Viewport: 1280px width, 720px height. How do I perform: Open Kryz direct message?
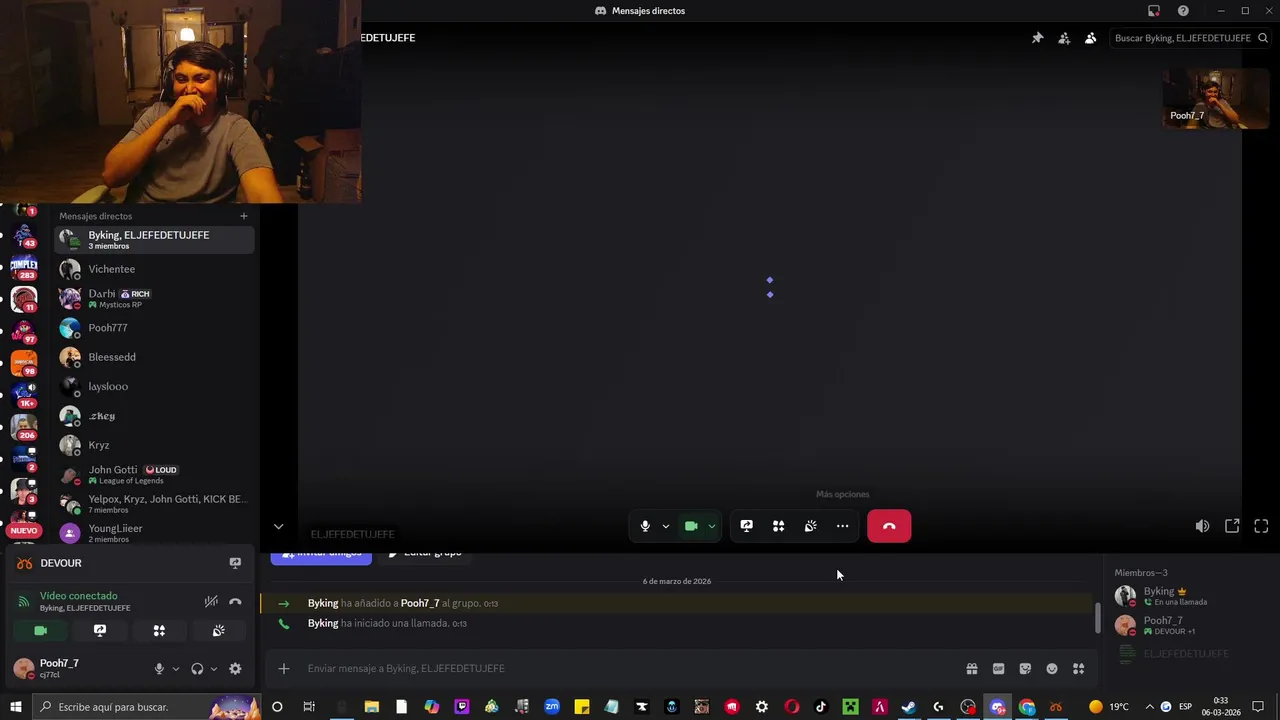click(x=154, y=445)
